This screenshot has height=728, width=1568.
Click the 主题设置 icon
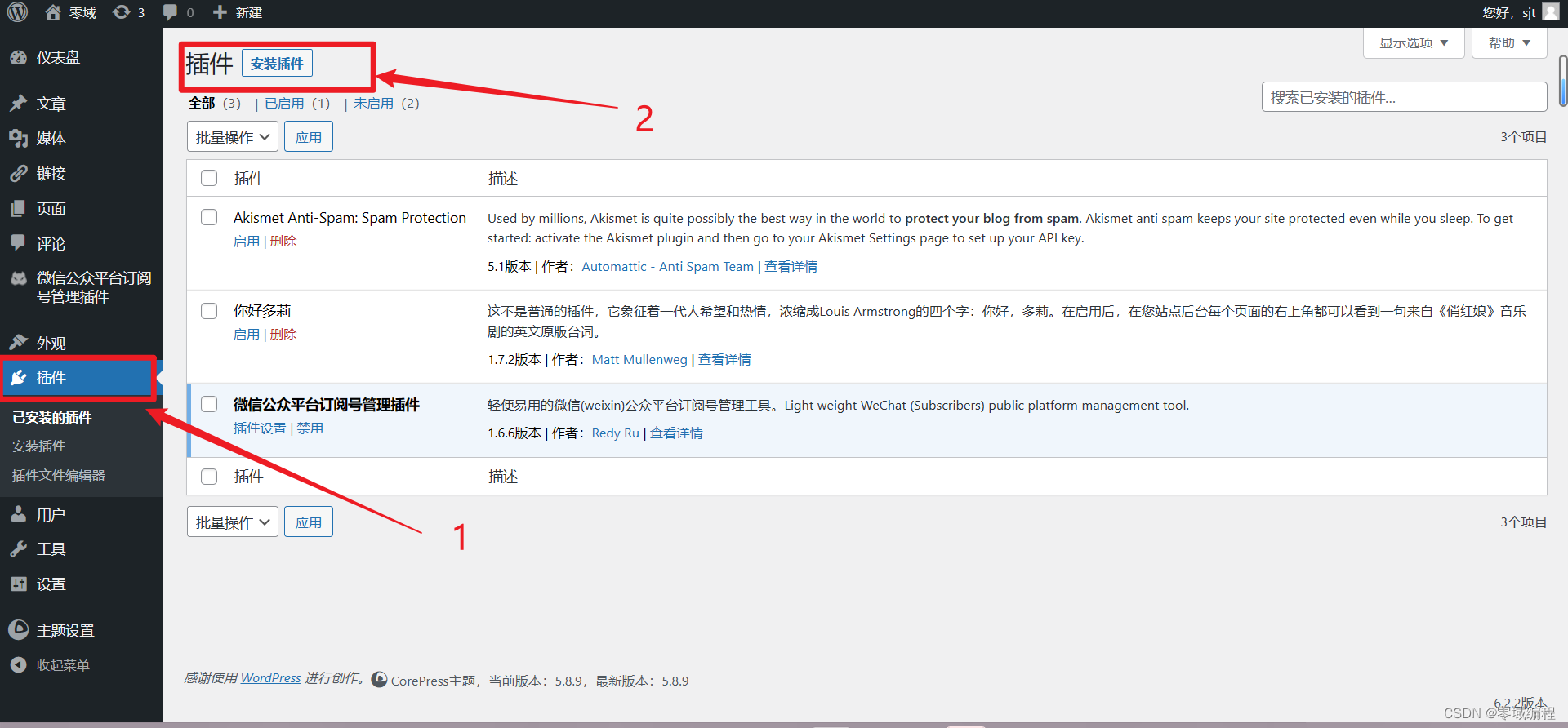18,630
